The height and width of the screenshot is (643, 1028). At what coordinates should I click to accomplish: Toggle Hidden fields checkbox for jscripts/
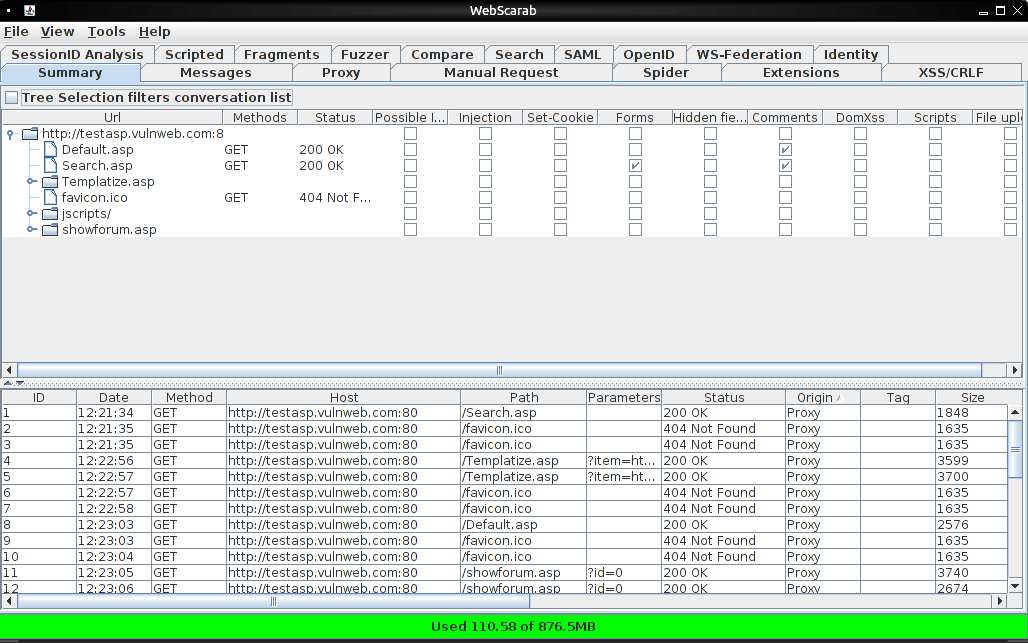point(710,214)
